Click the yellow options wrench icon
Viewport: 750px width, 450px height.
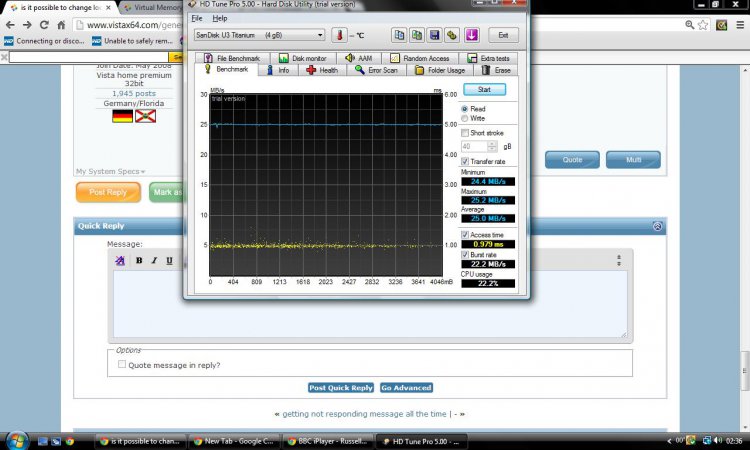click(x=452, y=35)
